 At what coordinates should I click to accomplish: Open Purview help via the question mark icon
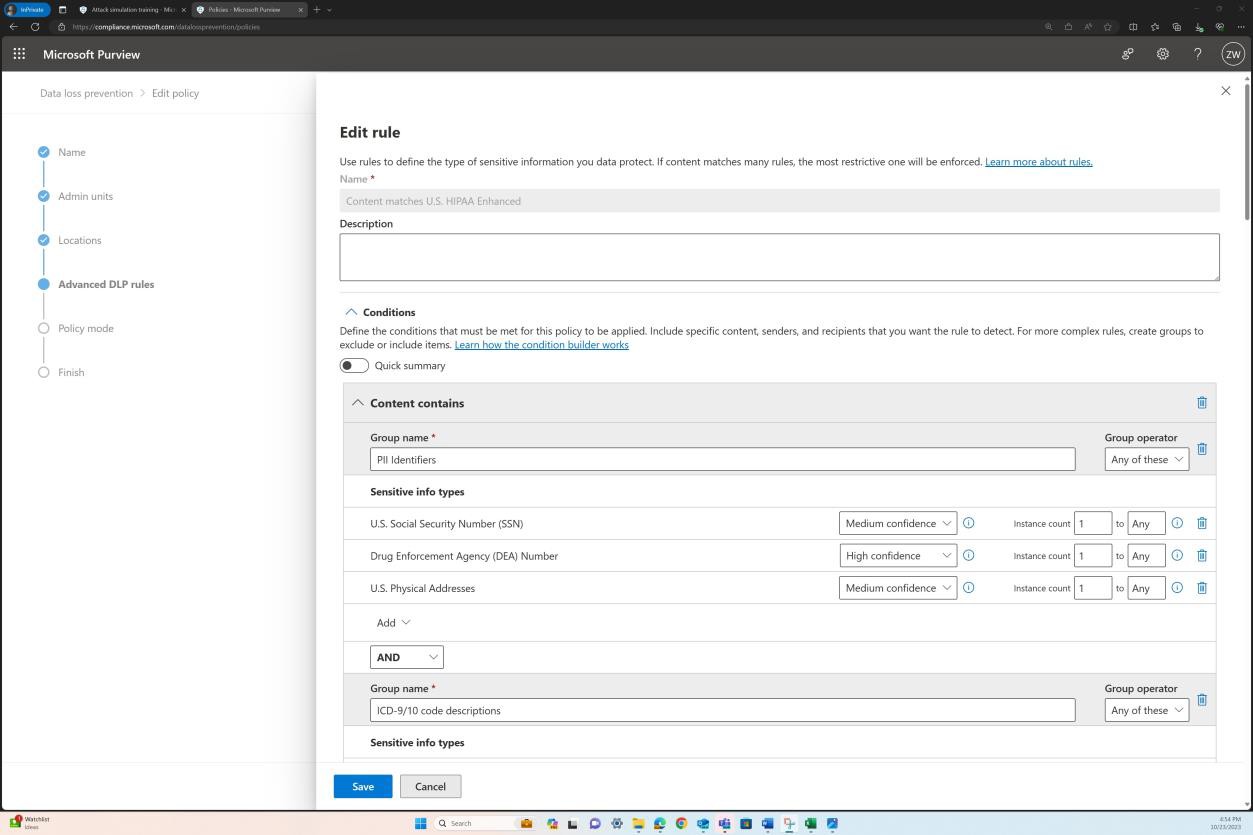1197,54
